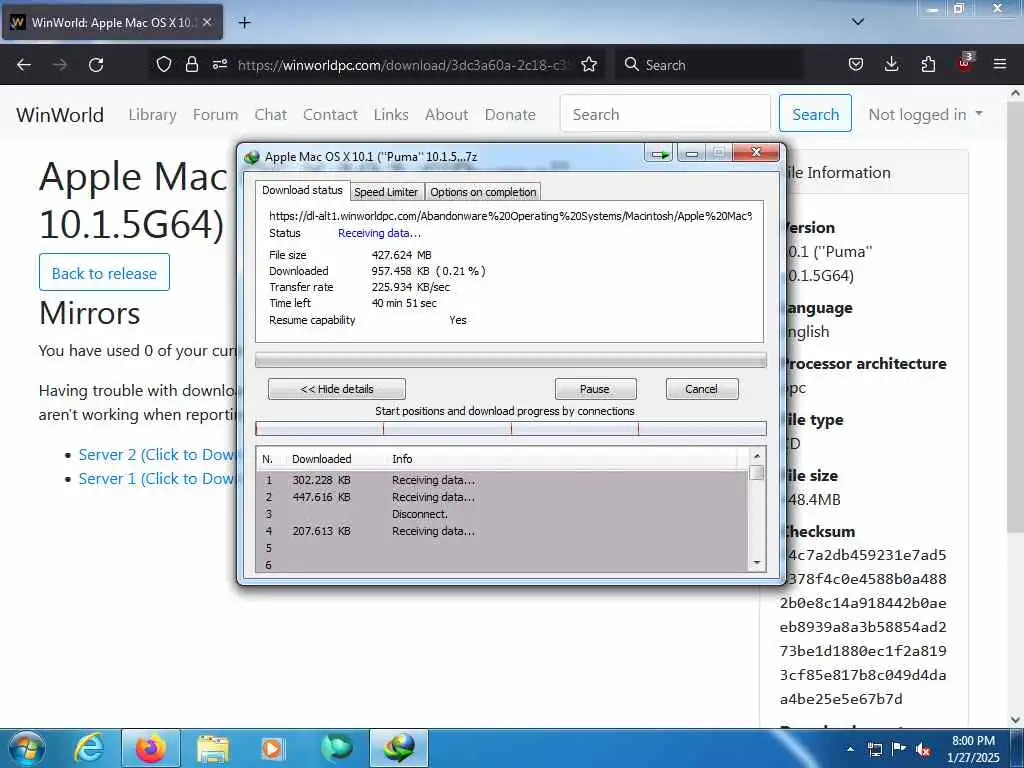Open the Library nav item
Image resolution: width=1024 pixels, height=768 pixels.
pos(152,115)
